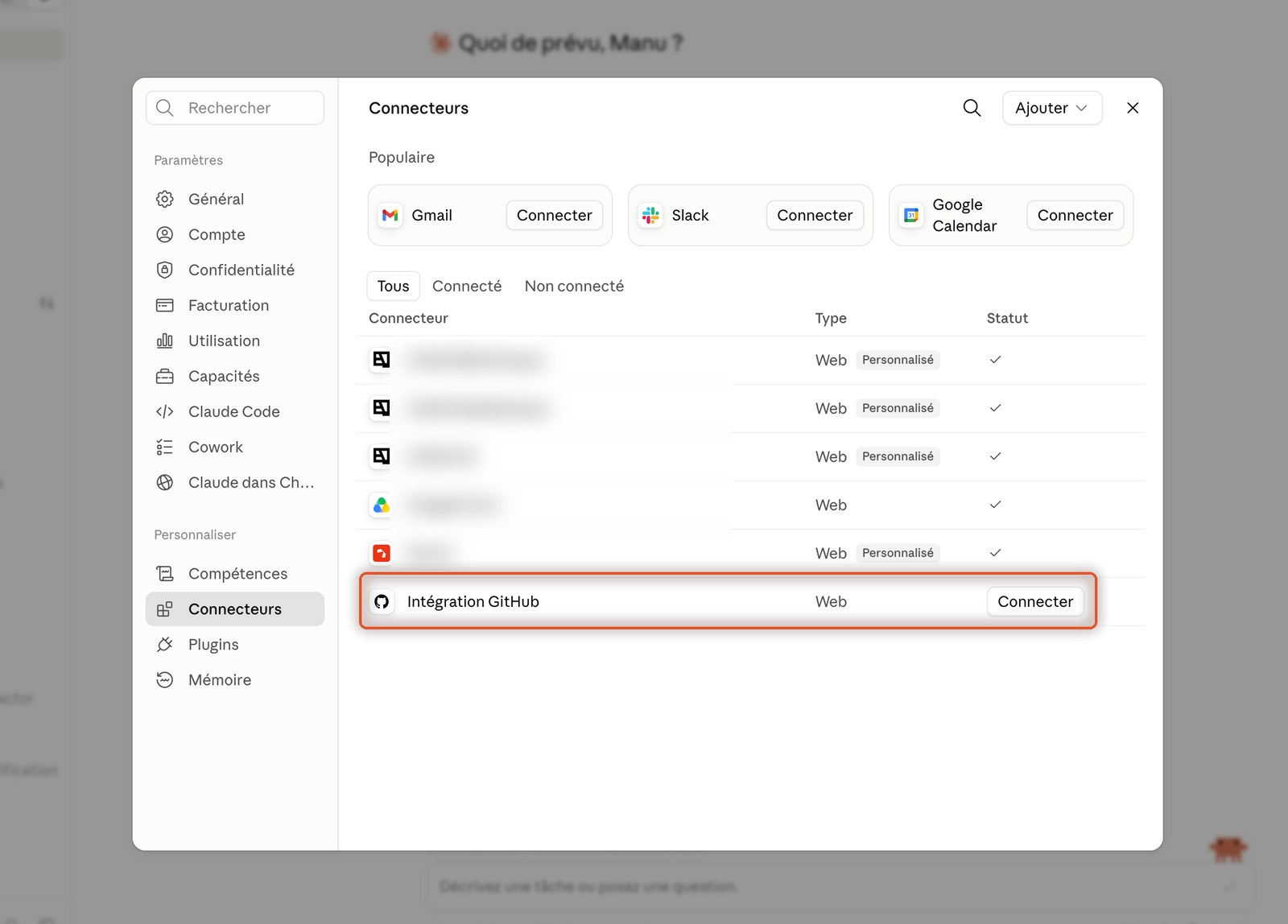
Task: Click the Google Calendar logo icon
Action: pos(911,215)
